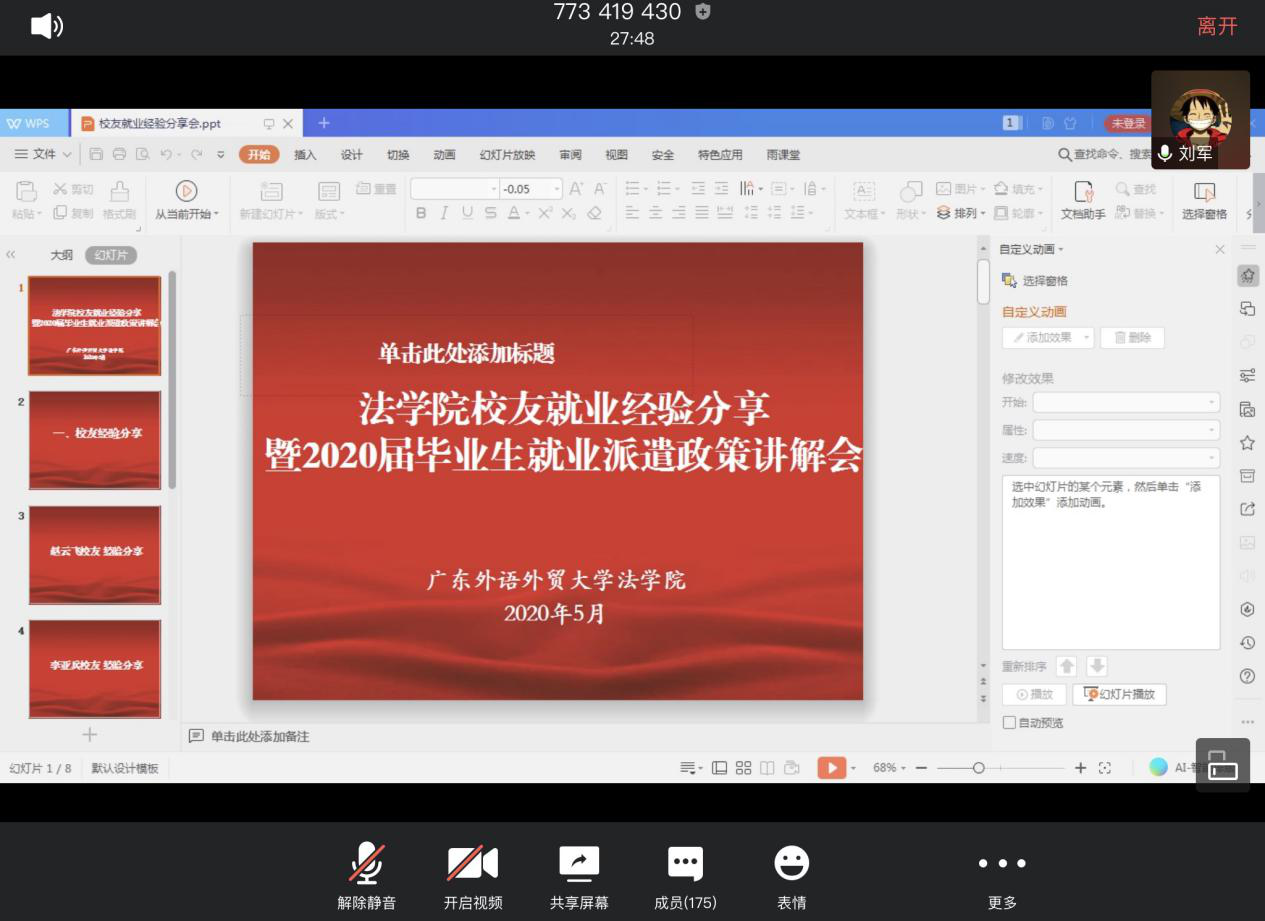Switch to the Outline tab in slide panel

click(x=62, y=255)
